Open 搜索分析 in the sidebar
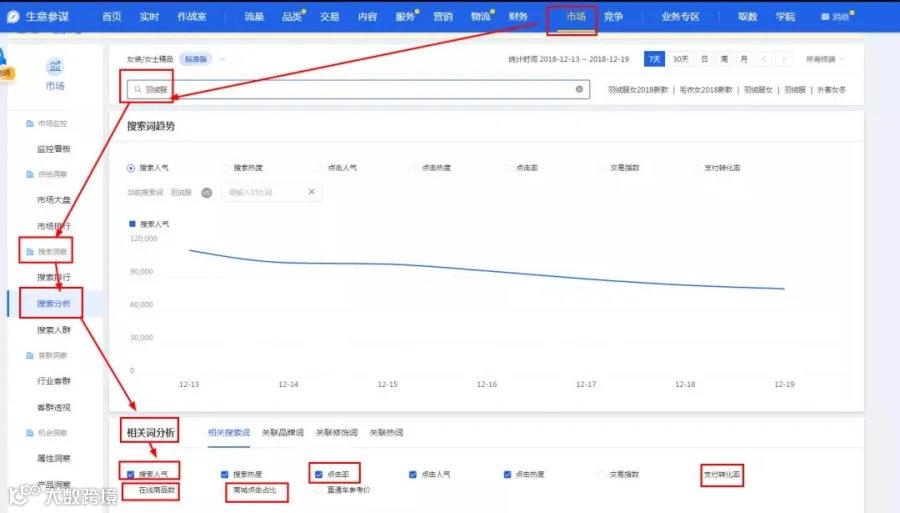 [x=53, y=304]
